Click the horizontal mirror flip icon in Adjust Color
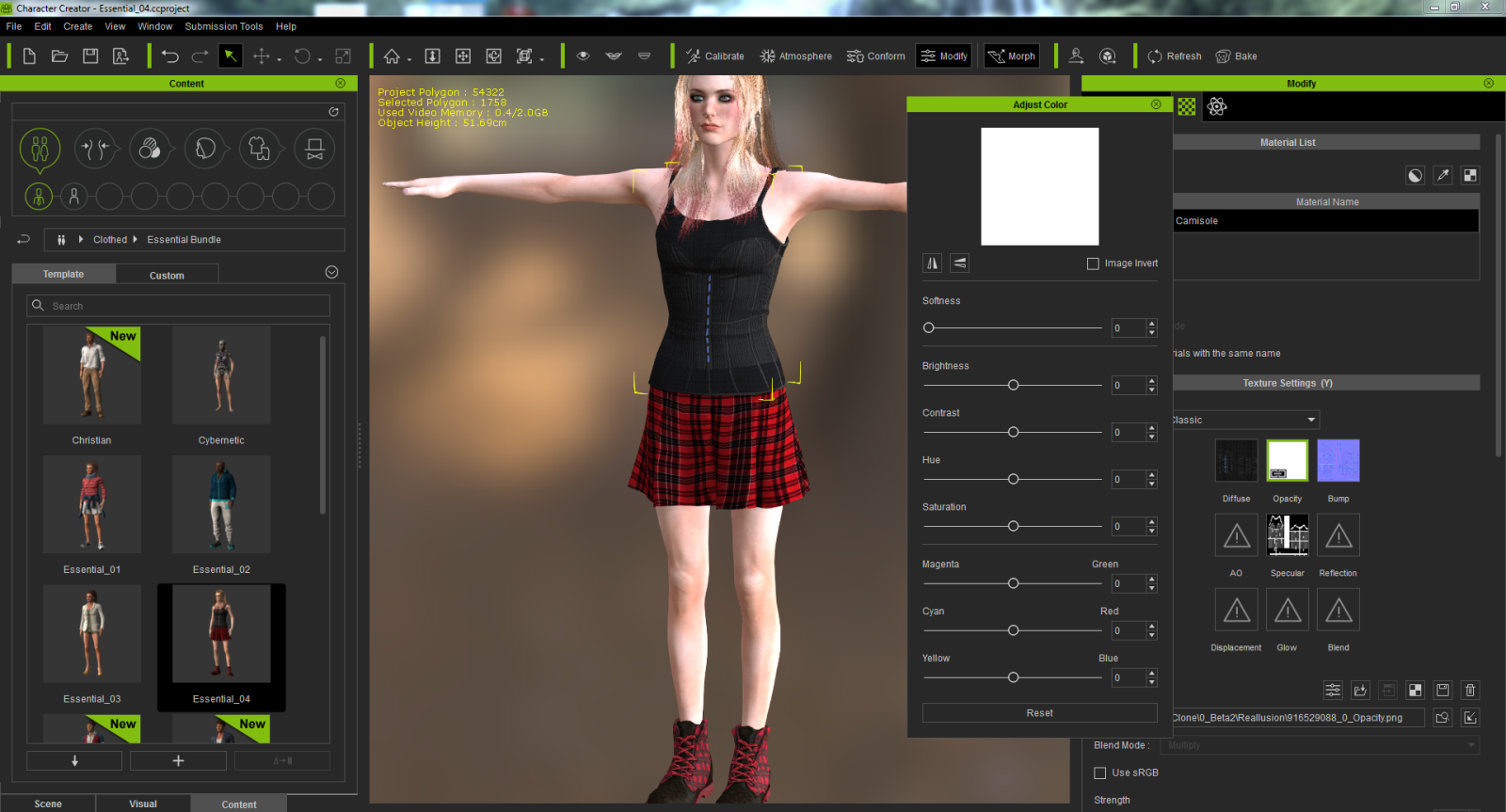This screenshot has height=812, width=1506. coord(933,263)
